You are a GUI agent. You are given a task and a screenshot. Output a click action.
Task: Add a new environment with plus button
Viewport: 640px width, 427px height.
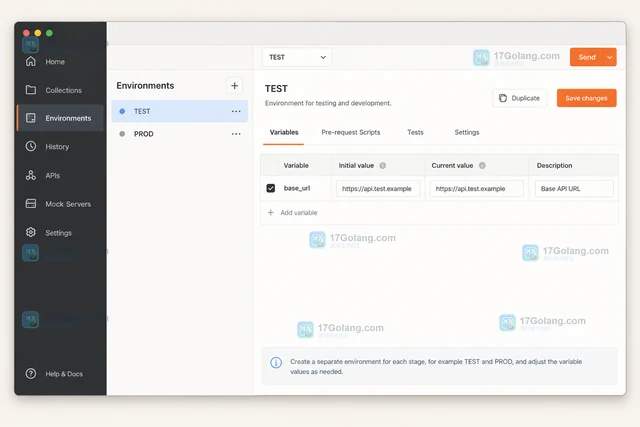coord(234,86)
